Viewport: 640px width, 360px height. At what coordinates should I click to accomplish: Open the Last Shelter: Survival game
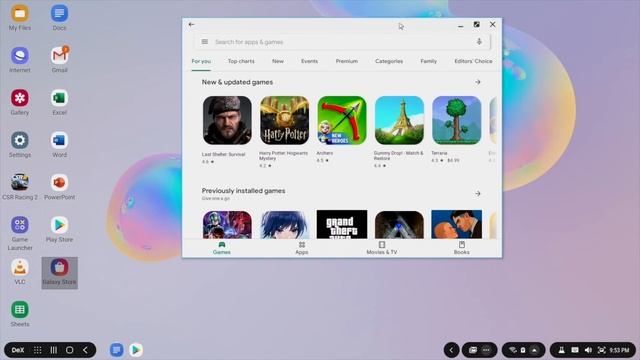point(227,130)
